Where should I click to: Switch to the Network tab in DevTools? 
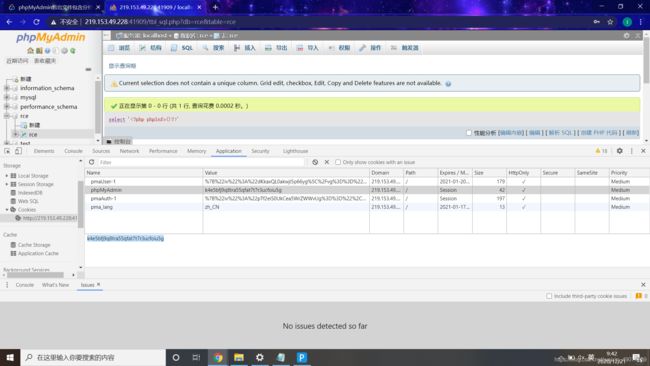(x=129, y=151)
